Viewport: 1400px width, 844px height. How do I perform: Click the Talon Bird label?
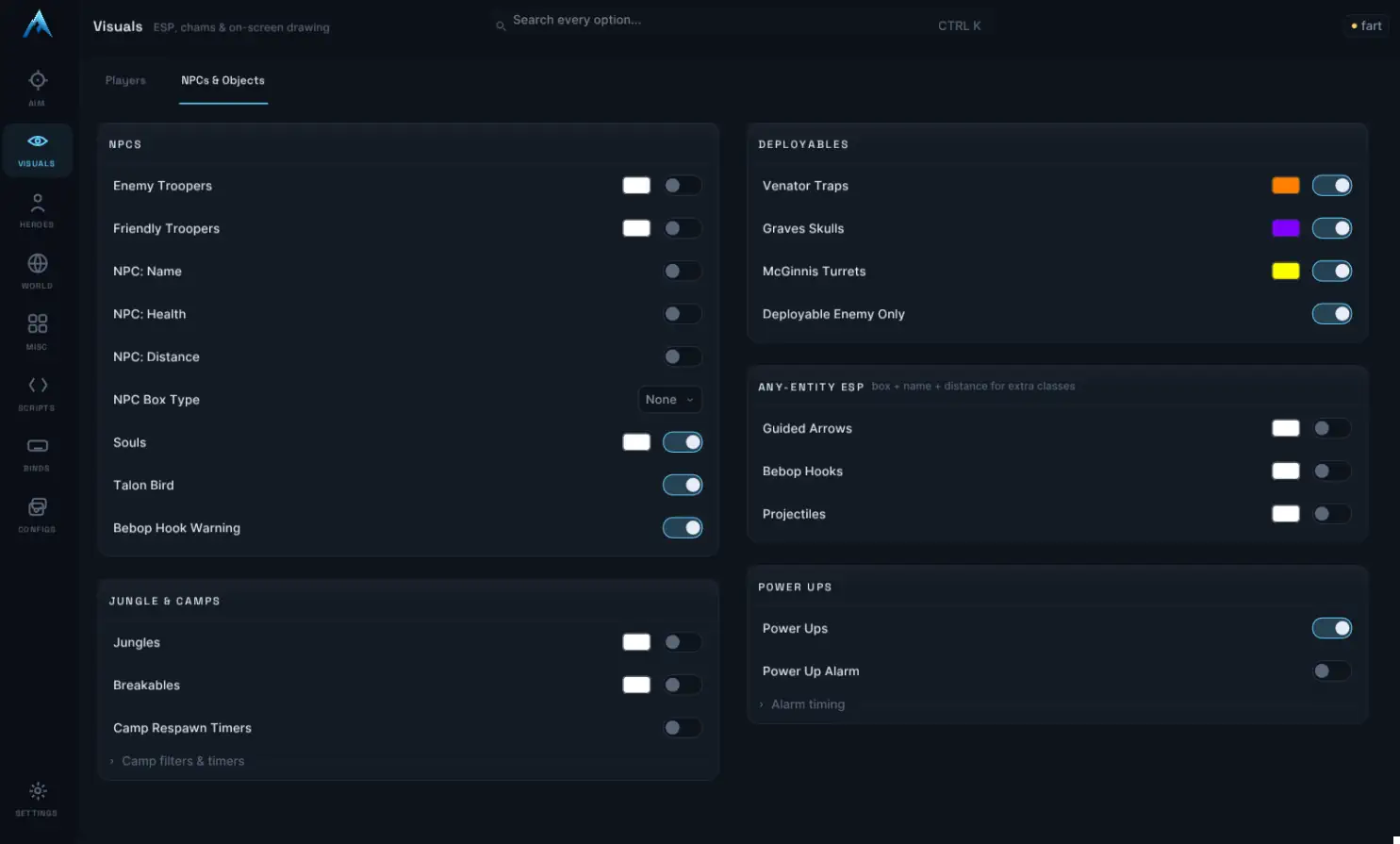143,485
